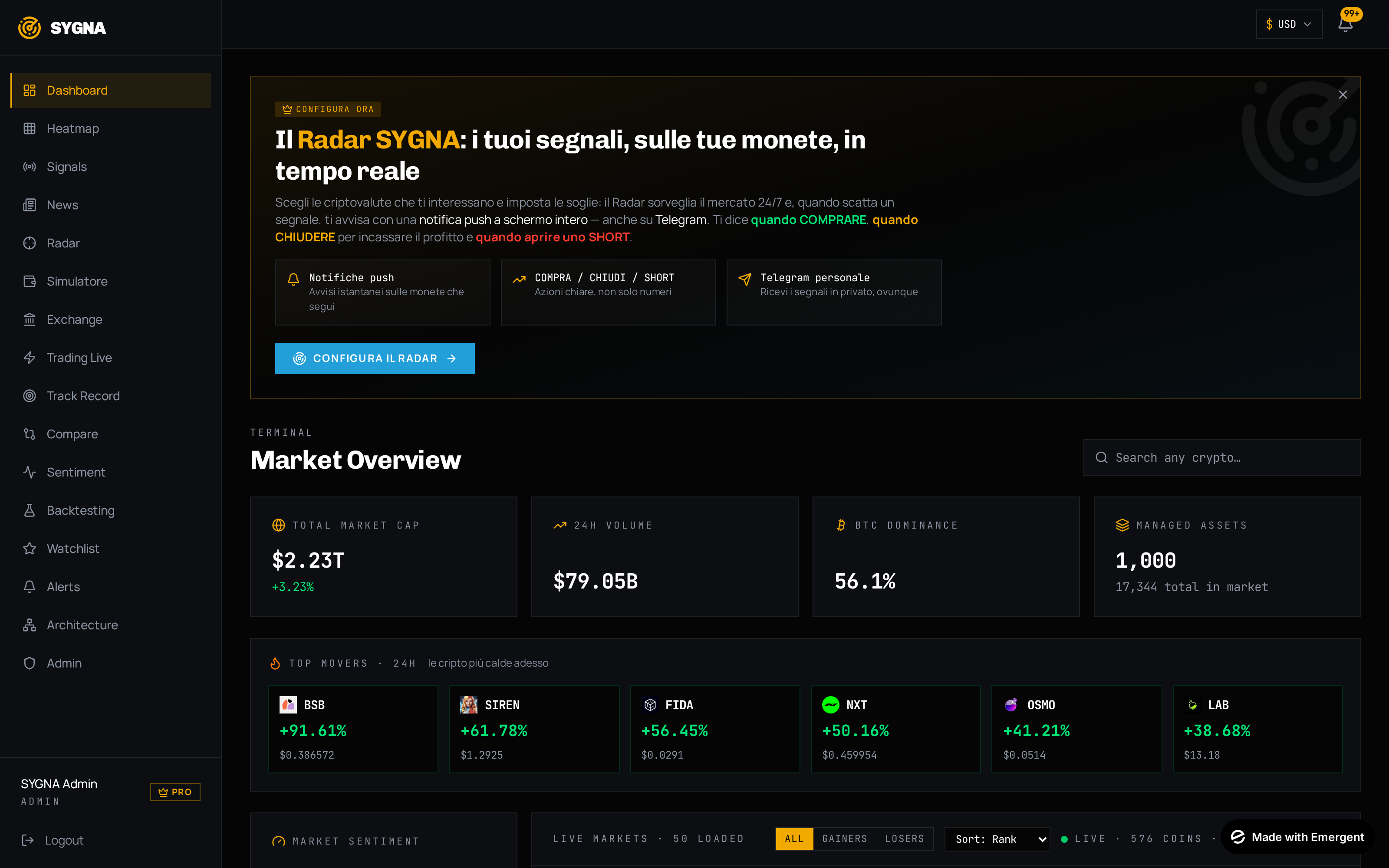The image size is (1389, 868).
Task: Click the Radar crosshair icon in sidebar
Action: pos(29,243)
